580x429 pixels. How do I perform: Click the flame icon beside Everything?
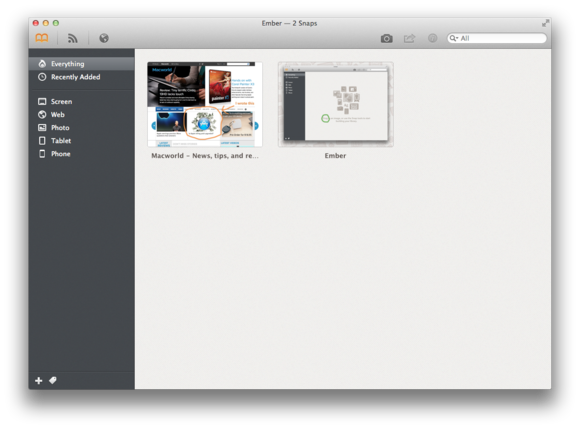pyautogui.click(x=42, y=64)
